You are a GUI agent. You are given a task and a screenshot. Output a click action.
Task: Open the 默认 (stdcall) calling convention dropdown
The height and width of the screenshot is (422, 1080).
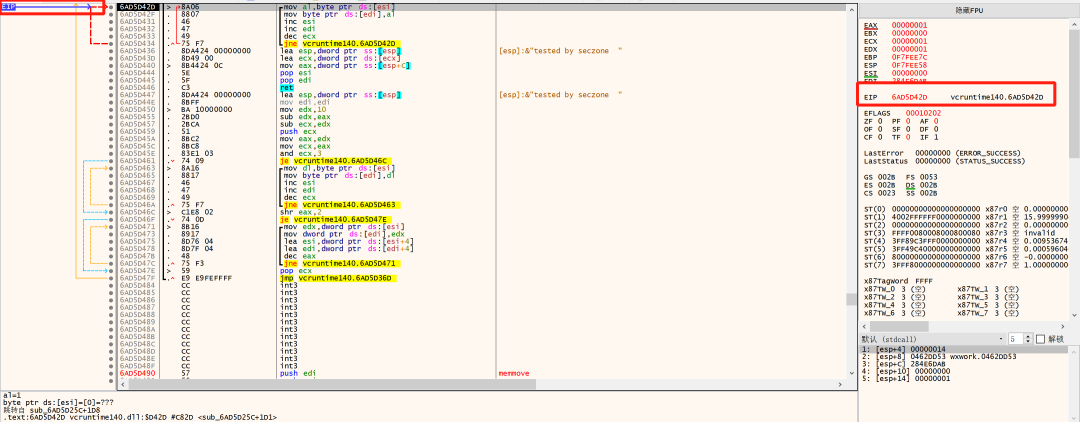(x=930, y=339)
